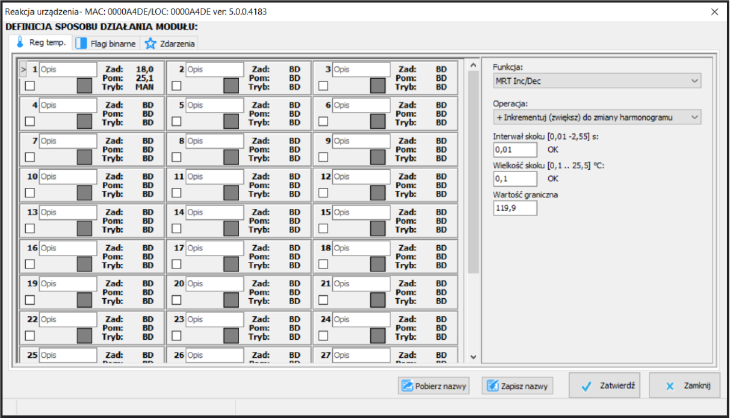Click the regulator list scroll down arrow
Viewport: 730px width, 418px height.
click(473, 357)
